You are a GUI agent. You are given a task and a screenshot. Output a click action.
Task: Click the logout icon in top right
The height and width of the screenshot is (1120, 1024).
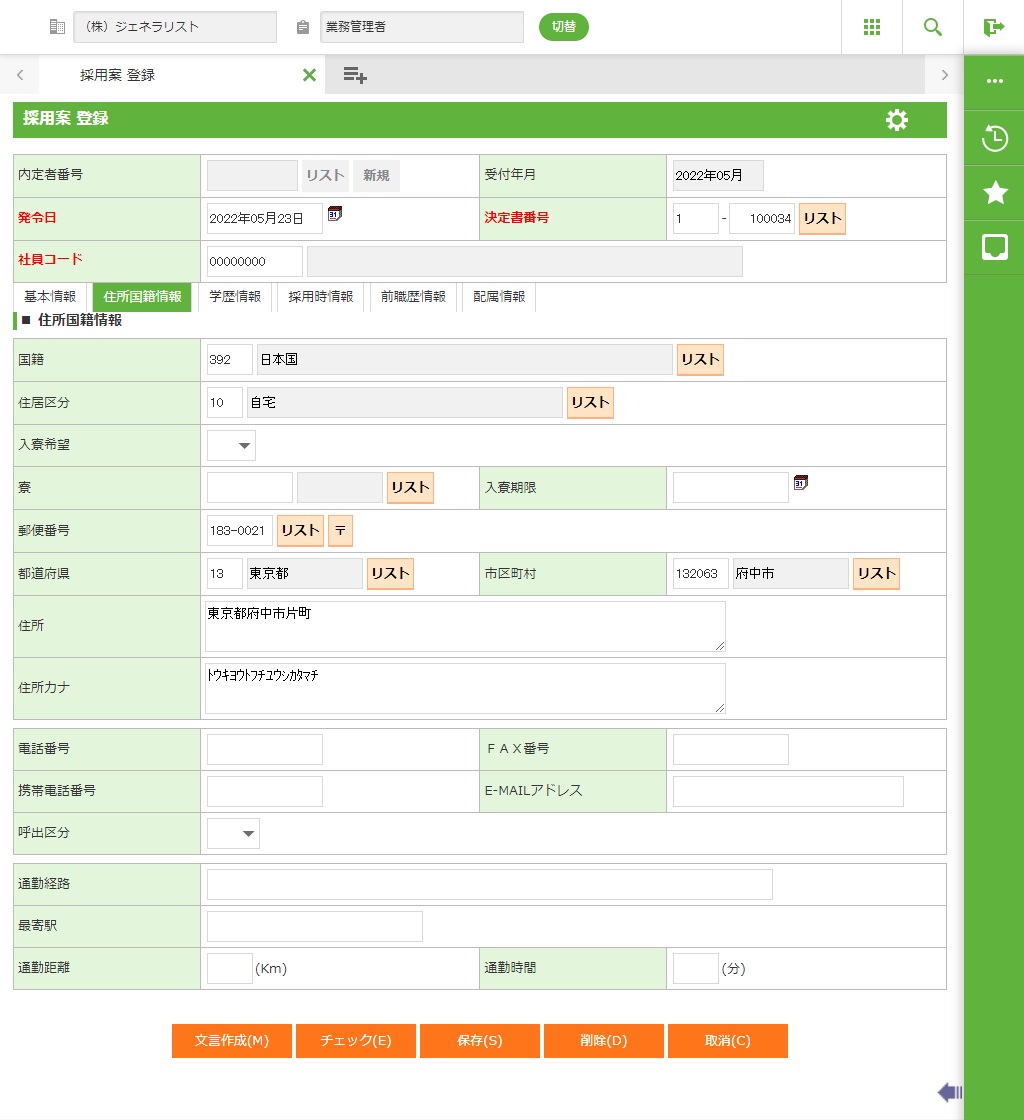coord(993,27)
